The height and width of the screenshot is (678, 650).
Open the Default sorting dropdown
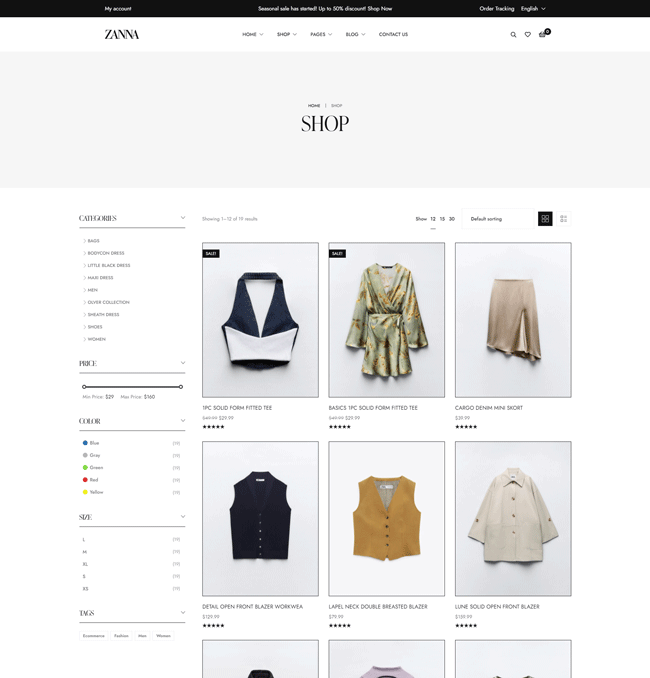pyautogui.click(x=498, y=219)
